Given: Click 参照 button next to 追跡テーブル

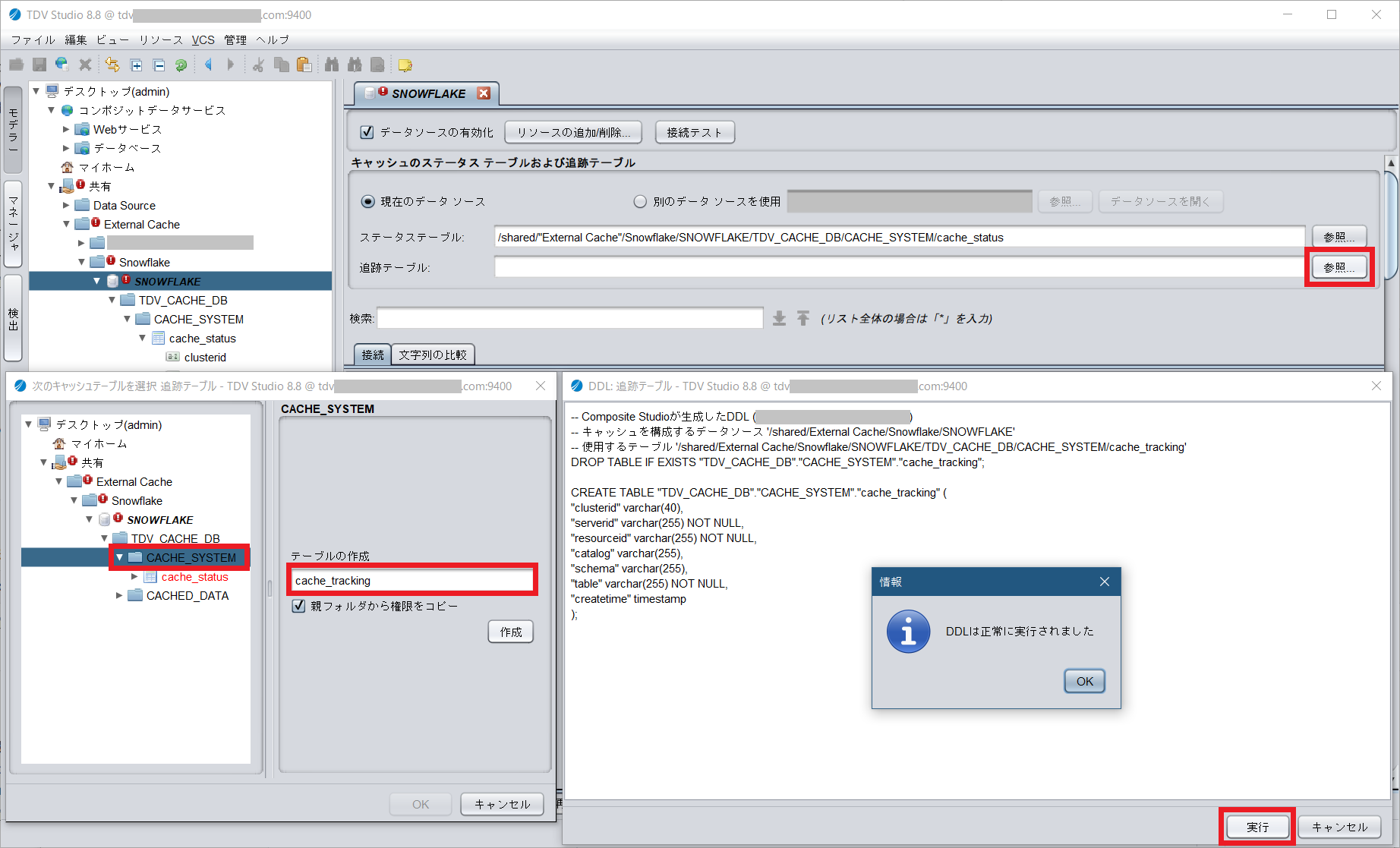Looking at the screenshot, I should click(1339, 267).
